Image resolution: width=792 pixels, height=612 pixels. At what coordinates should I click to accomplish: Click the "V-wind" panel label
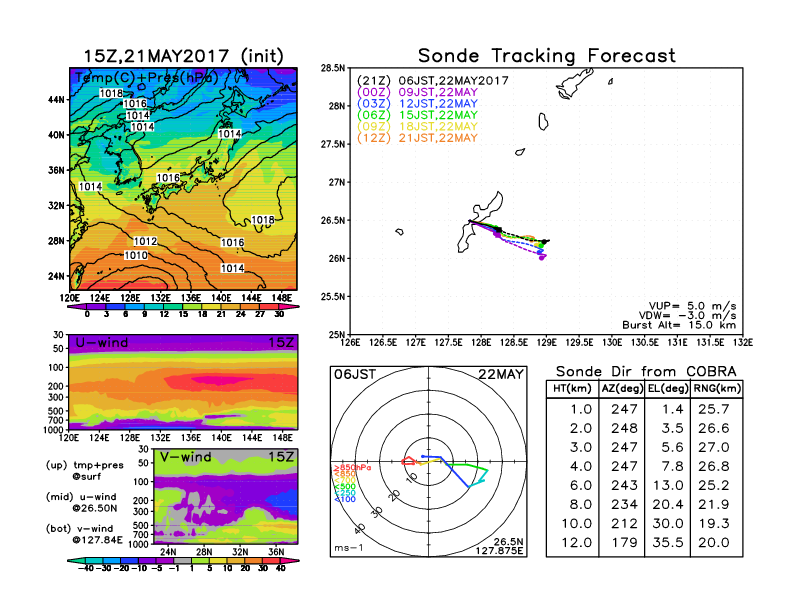click(185, 456)
